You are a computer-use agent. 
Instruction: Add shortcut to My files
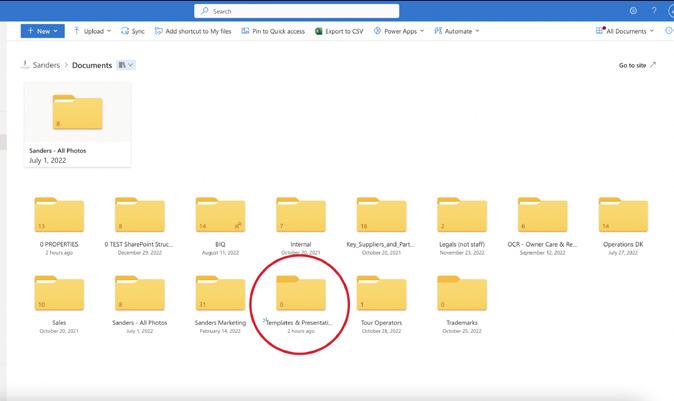tap(193, 31)
